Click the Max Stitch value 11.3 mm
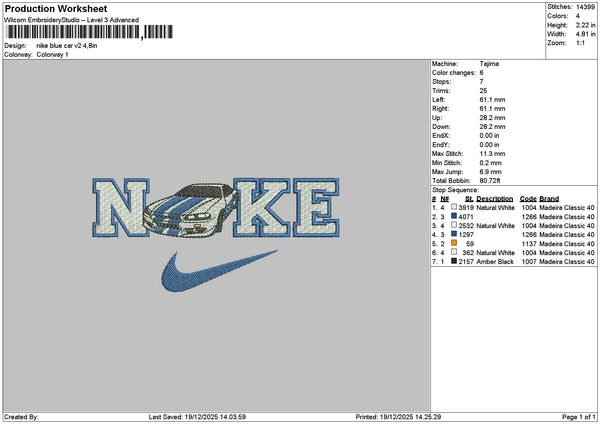 [x=492, y=154]
